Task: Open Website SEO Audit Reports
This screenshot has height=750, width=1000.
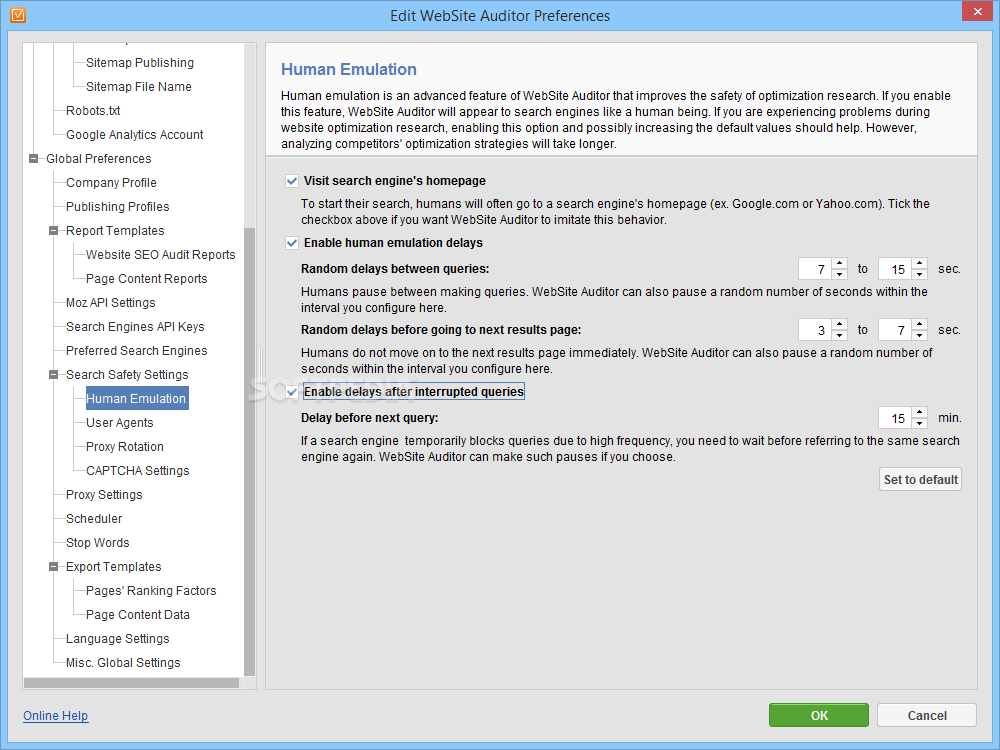Action: [x=161, y=254]
